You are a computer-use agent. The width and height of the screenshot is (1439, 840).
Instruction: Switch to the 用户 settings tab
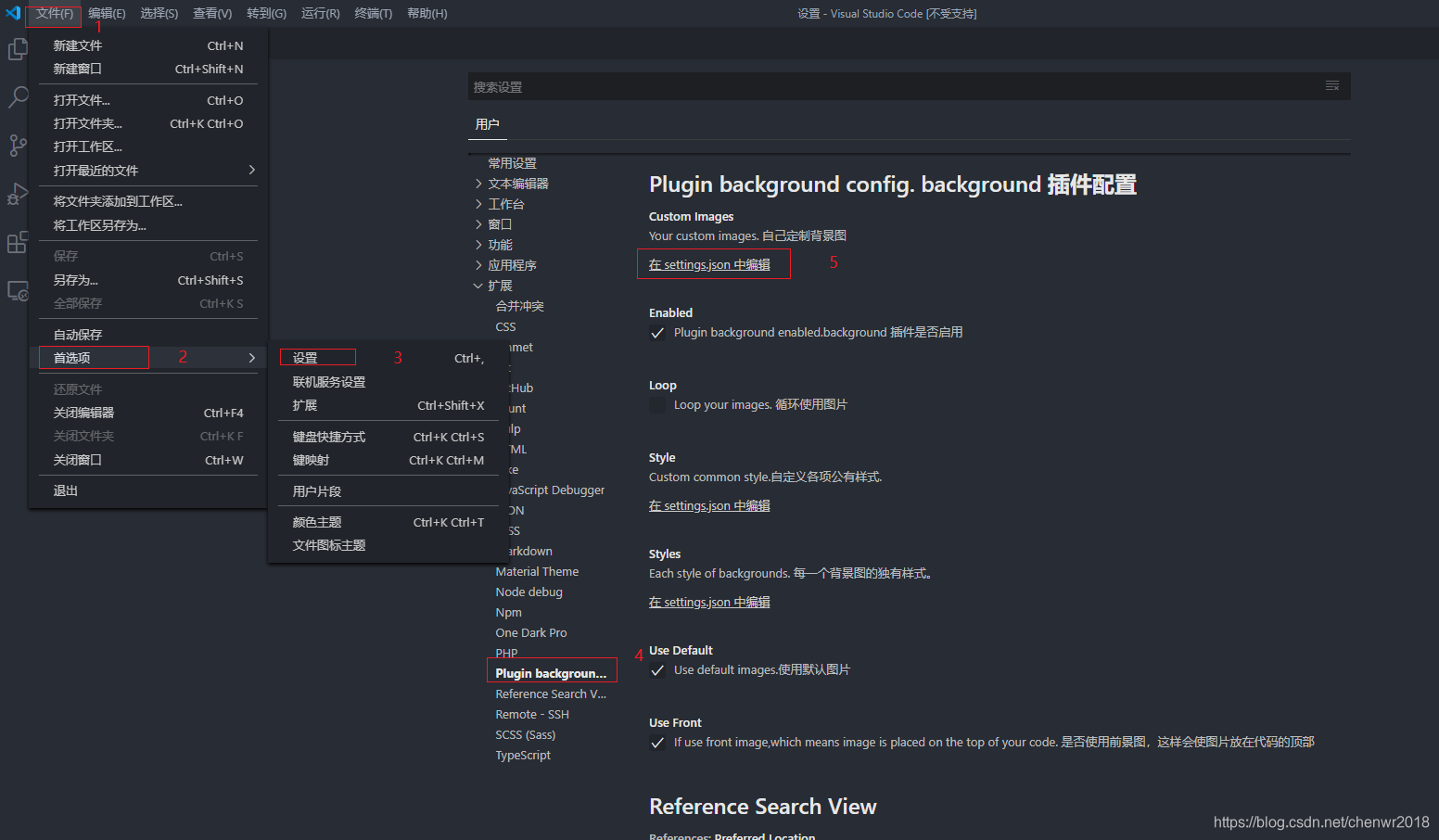487,124
